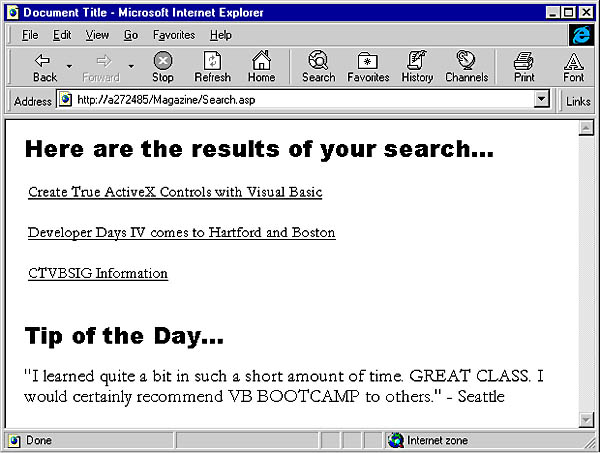Open the Search pane from toolbar
This screenshot has width=600, height=453.
click(x=318, y=68)
